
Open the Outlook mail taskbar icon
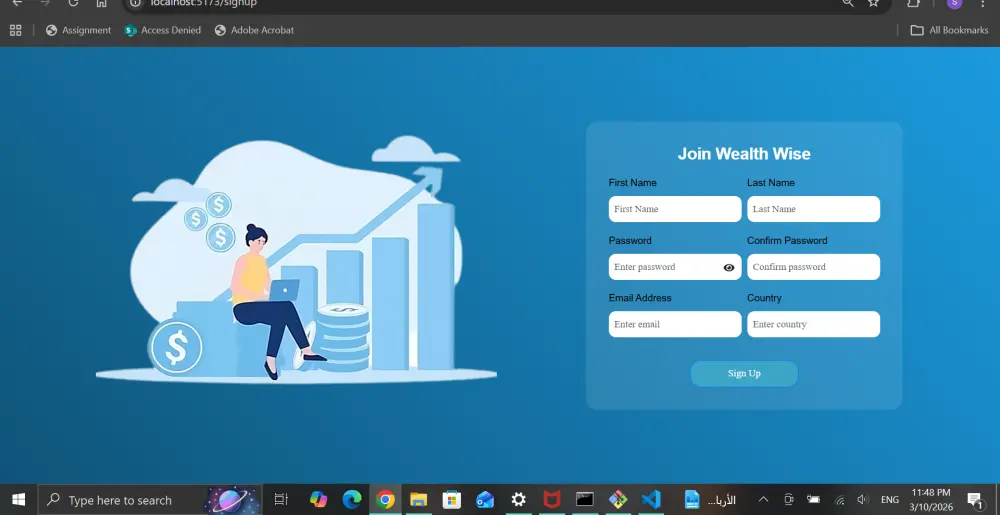pyautogui.click(x=485, y=500)
